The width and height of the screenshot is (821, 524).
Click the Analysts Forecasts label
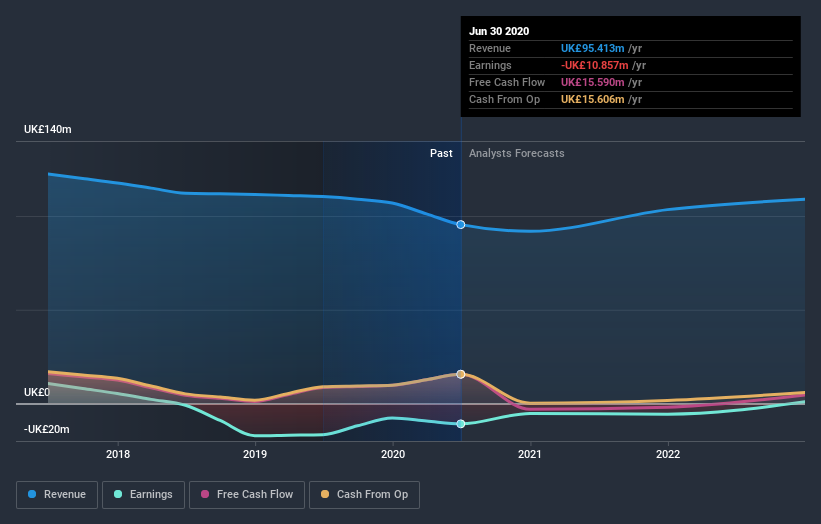coord(517,153)
